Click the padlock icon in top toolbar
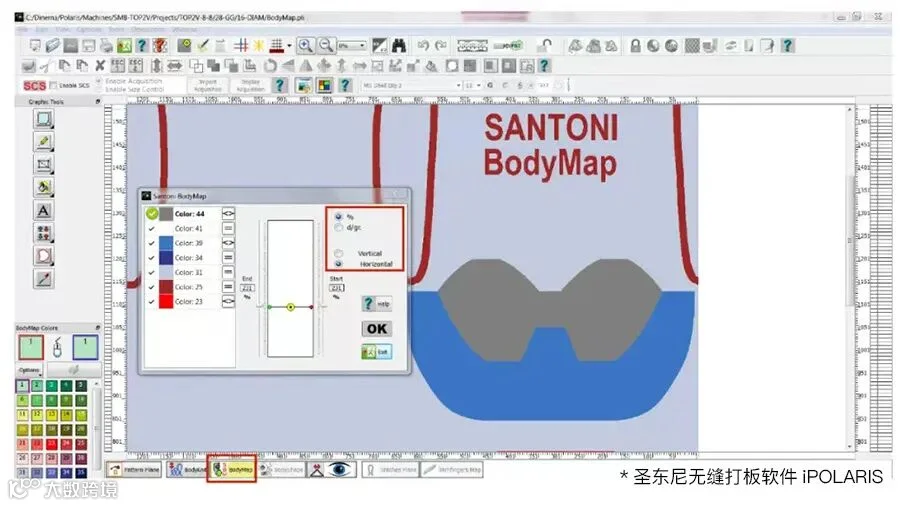The height and width of the screenshot is (506, 900). click(x=635, y=45)
